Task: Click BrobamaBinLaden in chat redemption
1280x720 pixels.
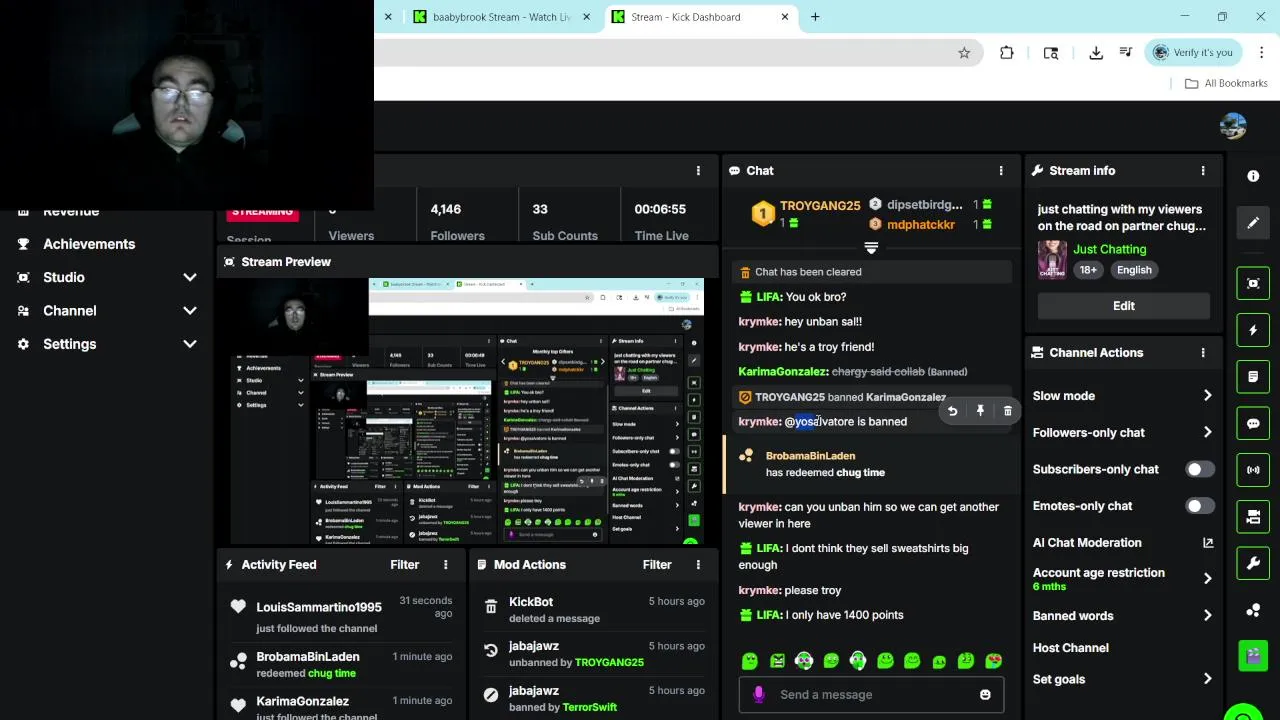Action: tap(810, 456)
